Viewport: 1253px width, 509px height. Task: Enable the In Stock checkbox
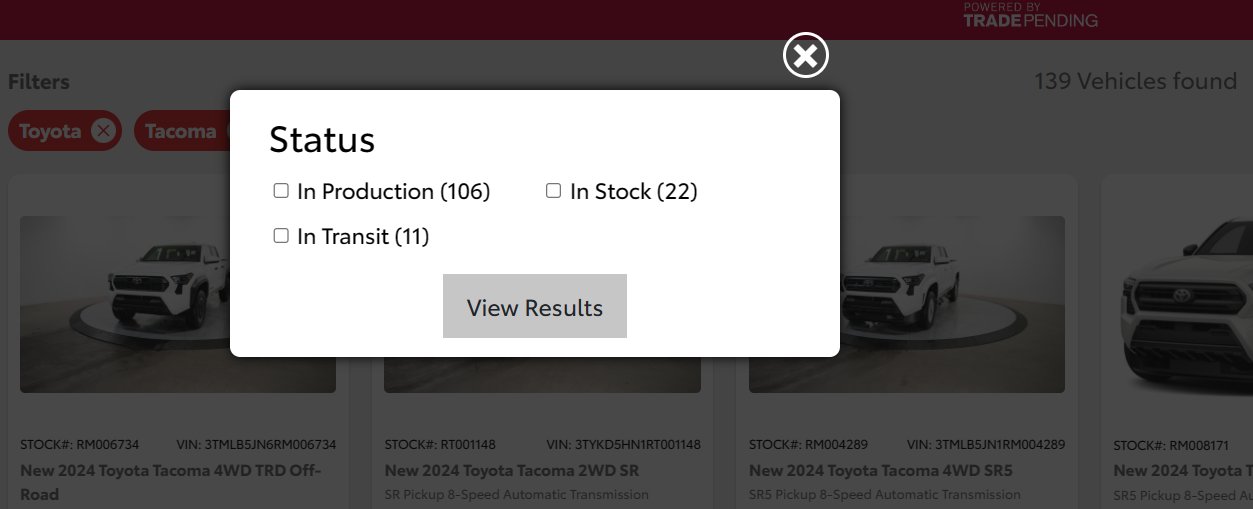[553, 190]
